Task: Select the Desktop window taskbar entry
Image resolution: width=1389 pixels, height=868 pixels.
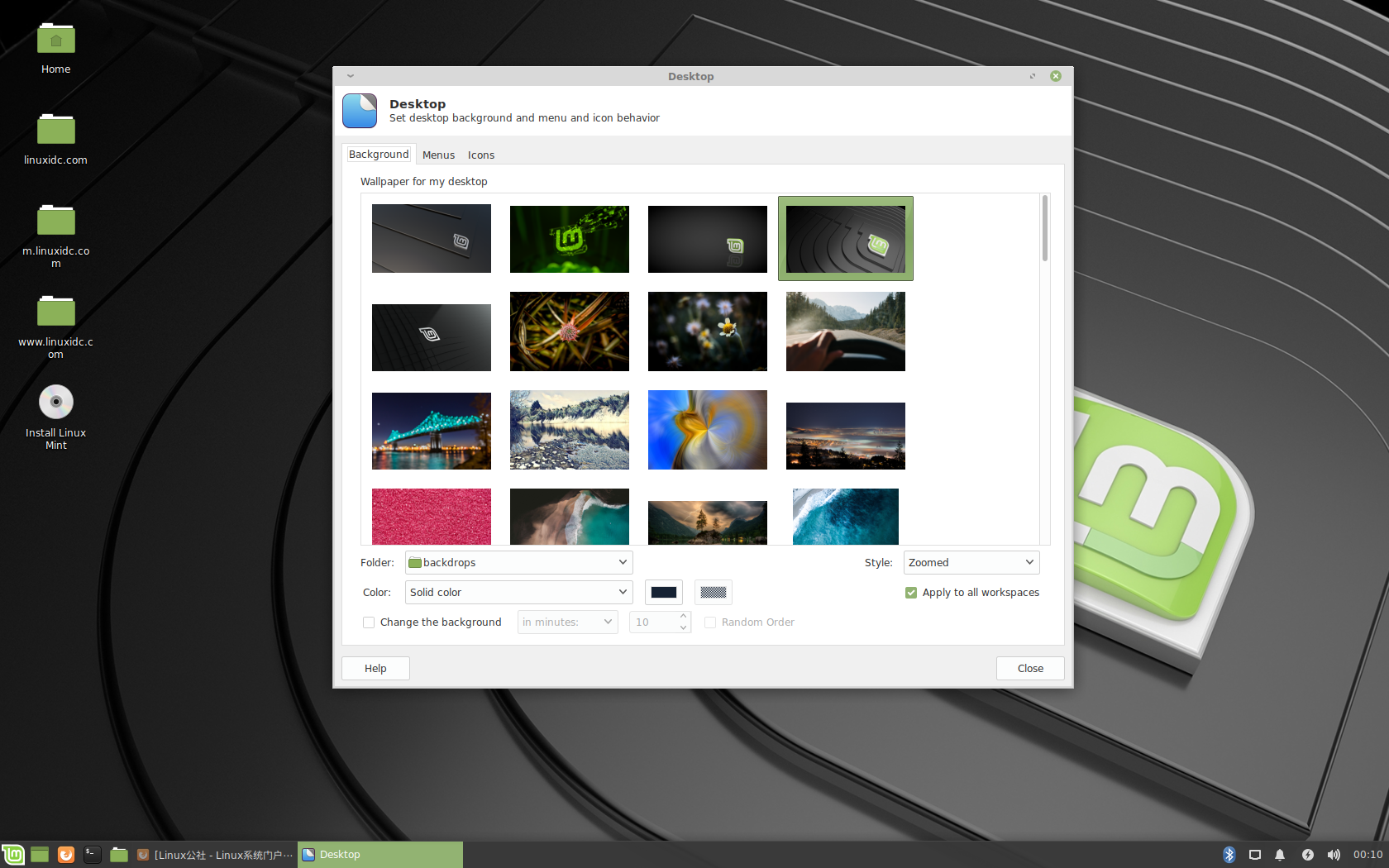Action: (x=380, y=855)
